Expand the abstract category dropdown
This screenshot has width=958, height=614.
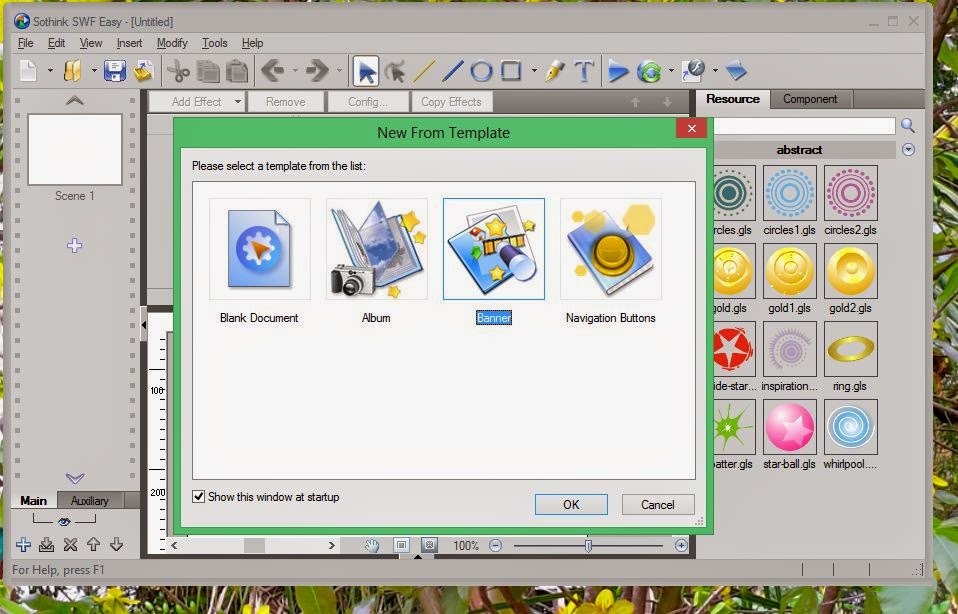tap(909, 150)
